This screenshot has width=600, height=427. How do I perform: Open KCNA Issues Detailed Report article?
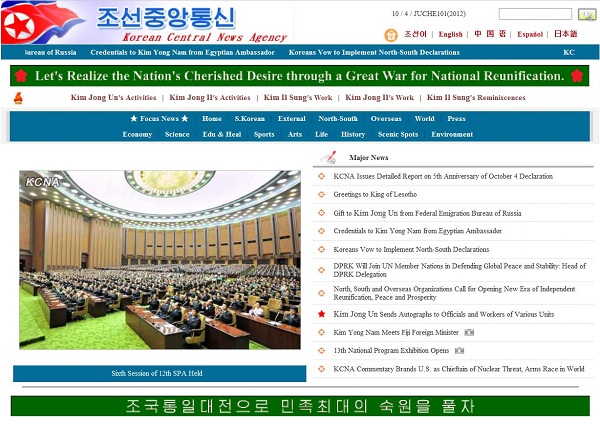[x=443, y=176]
